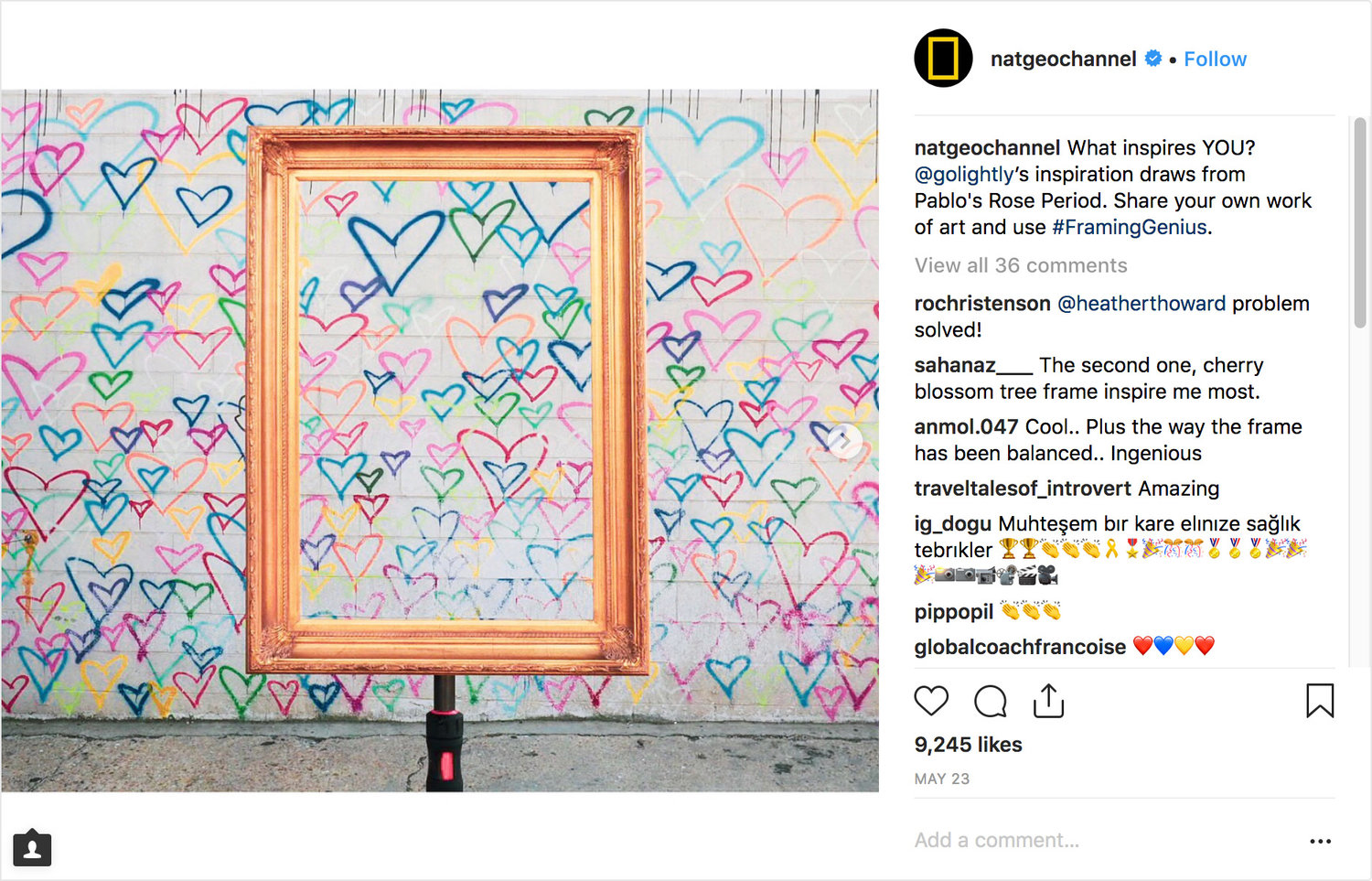Advance to next photo with carousel arrow
The image size is (1372, 881).
pos(844,441)
